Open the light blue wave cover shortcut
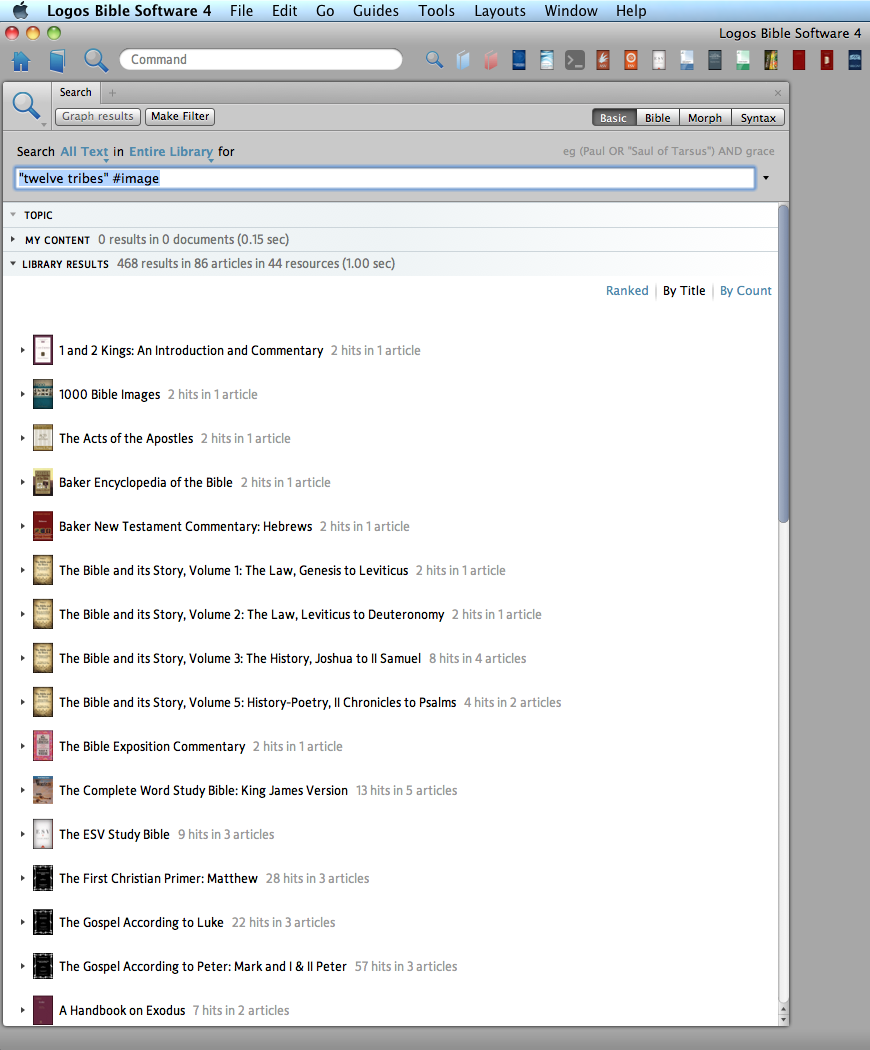The width and height of the screenshot is (870, 1050). point(547,60)
